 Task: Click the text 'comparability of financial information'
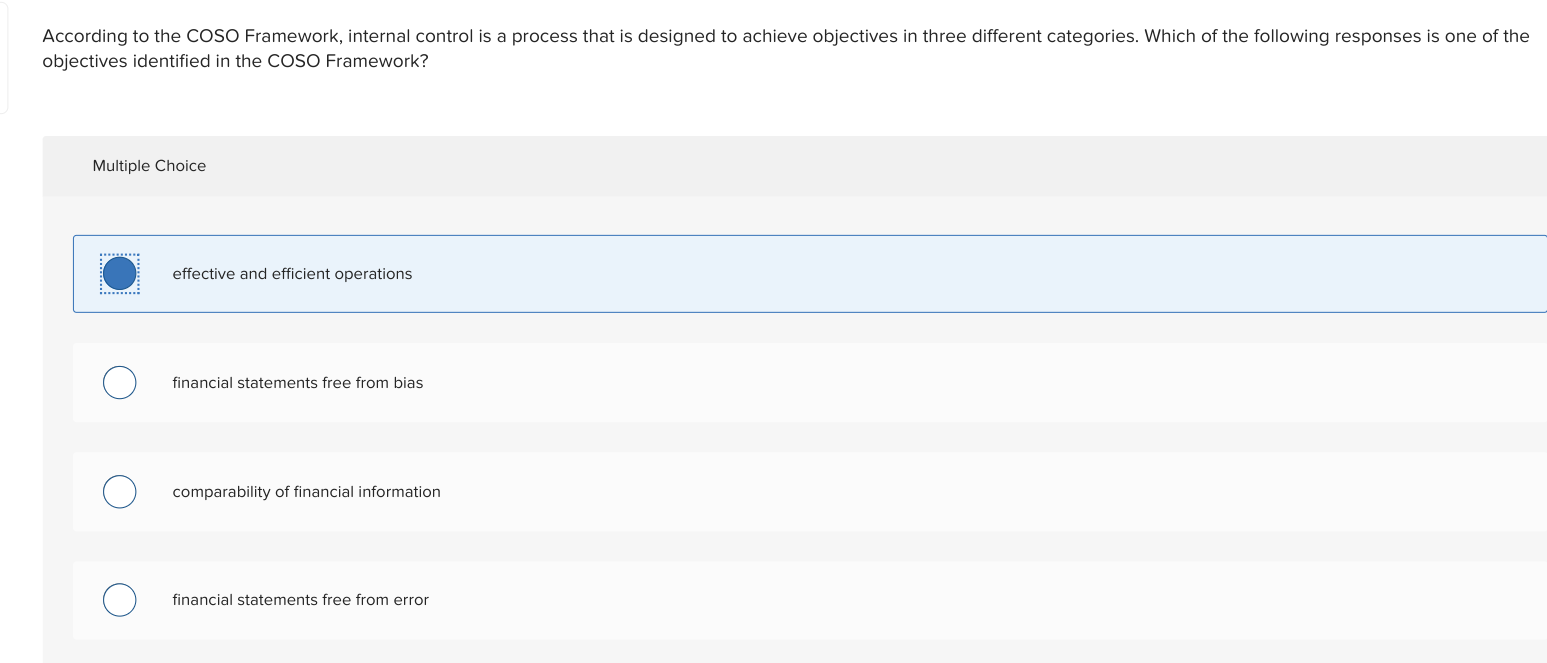(306, 491)
